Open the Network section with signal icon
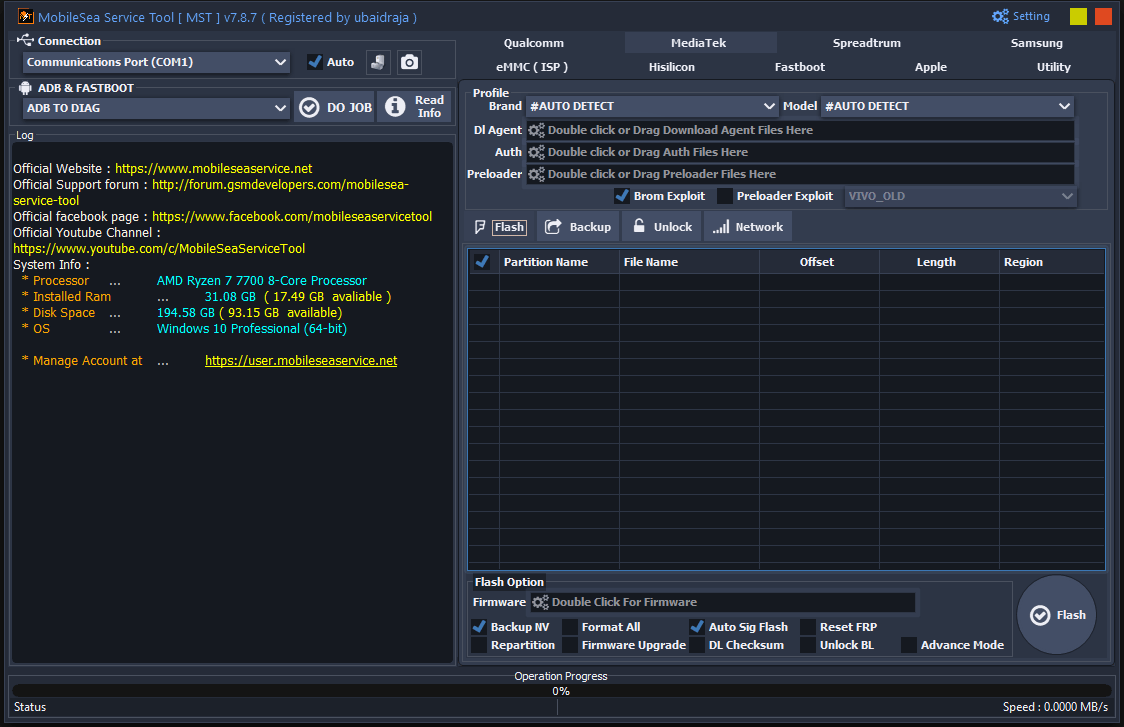Image resolution: width=1124 pixels, height=727 pixels. 747,226
